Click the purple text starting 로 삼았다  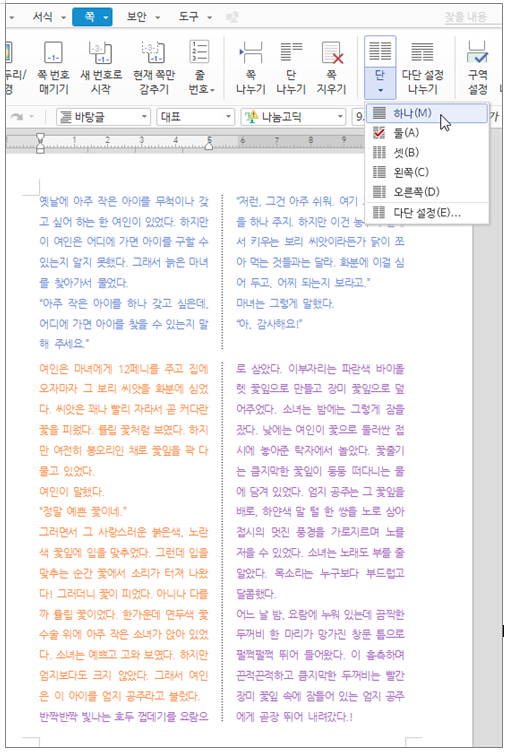(x=320, y=480)
